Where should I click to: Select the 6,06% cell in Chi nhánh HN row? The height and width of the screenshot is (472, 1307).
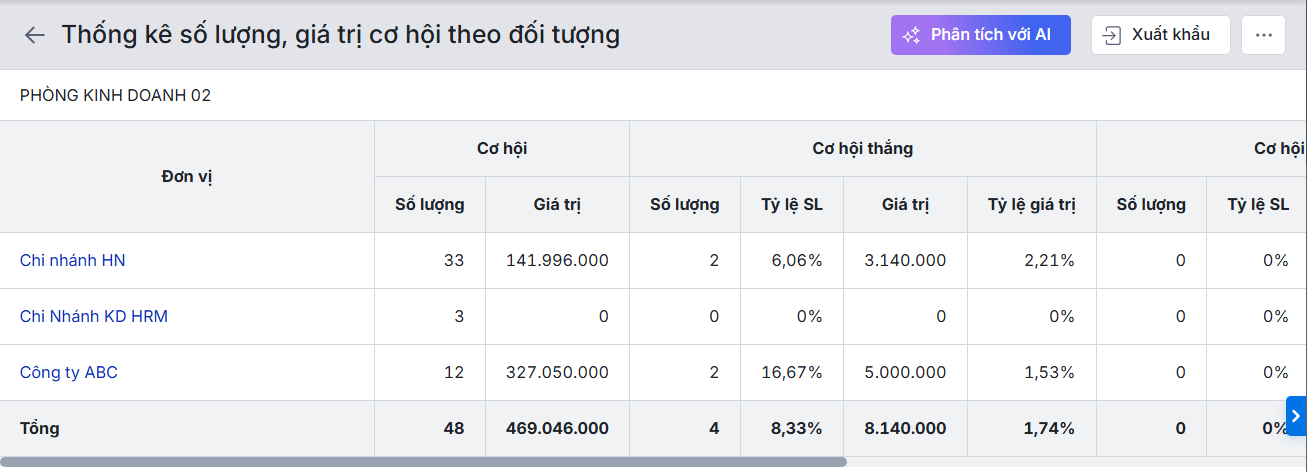point(796,260)
